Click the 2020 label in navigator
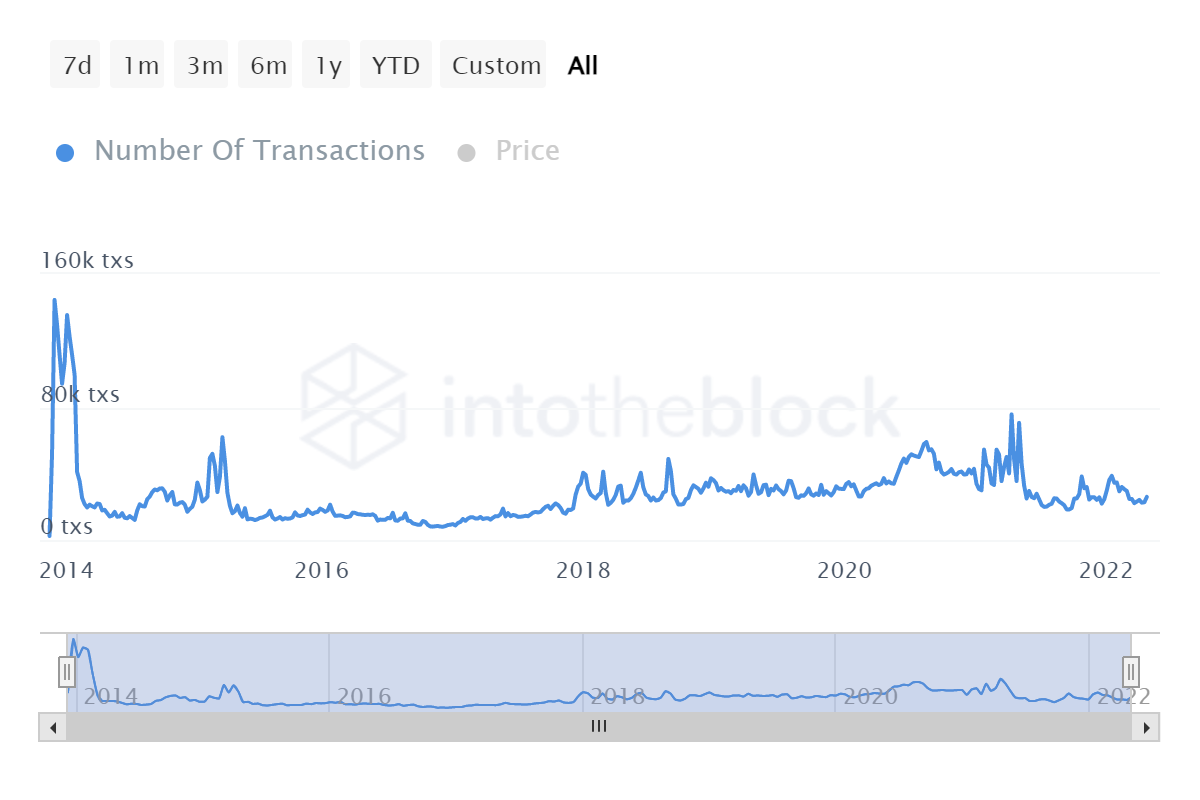Screen dimensions: 1200x800 [870, 696]
